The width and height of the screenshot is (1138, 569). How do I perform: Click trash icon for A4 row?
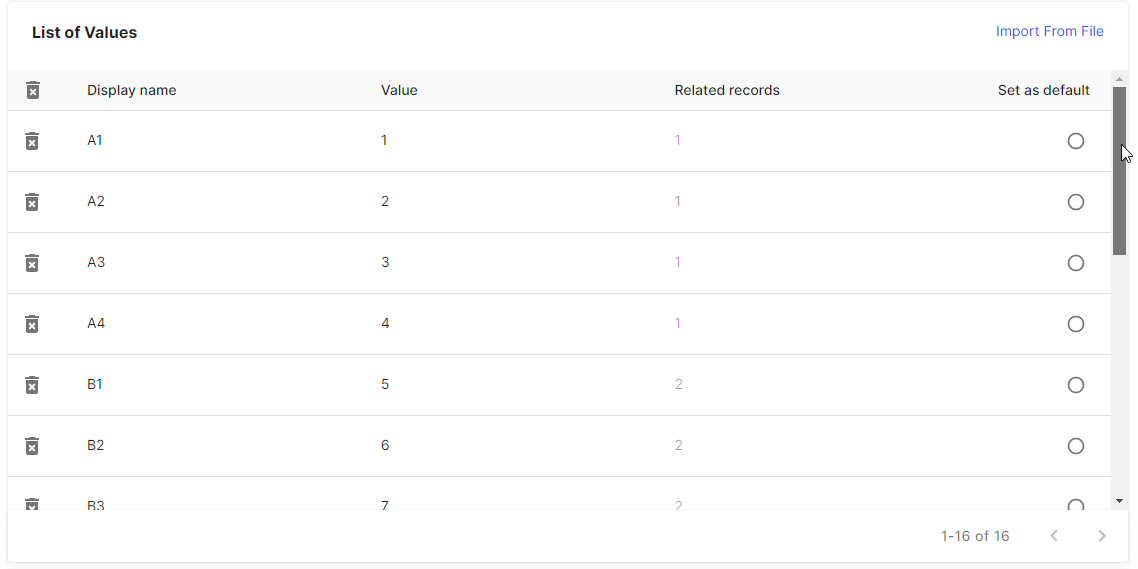pos(32,324)
